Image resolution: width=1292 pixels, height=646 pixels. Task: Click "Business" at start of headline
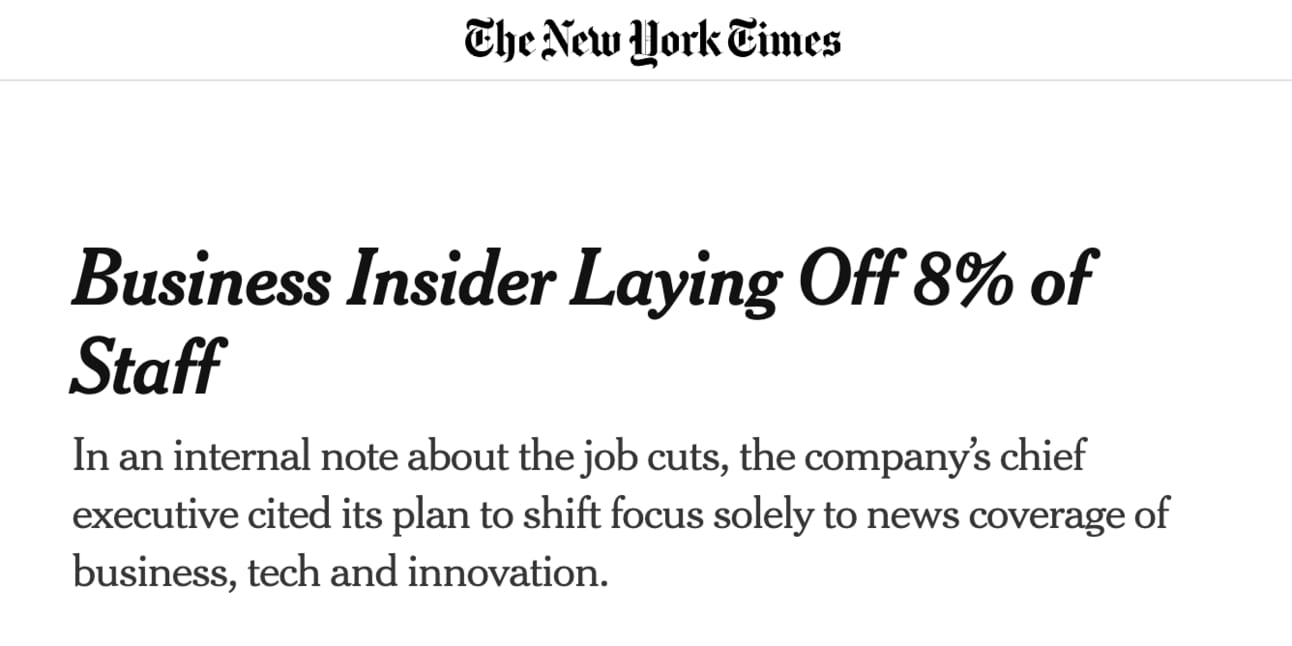click(201, 281)
